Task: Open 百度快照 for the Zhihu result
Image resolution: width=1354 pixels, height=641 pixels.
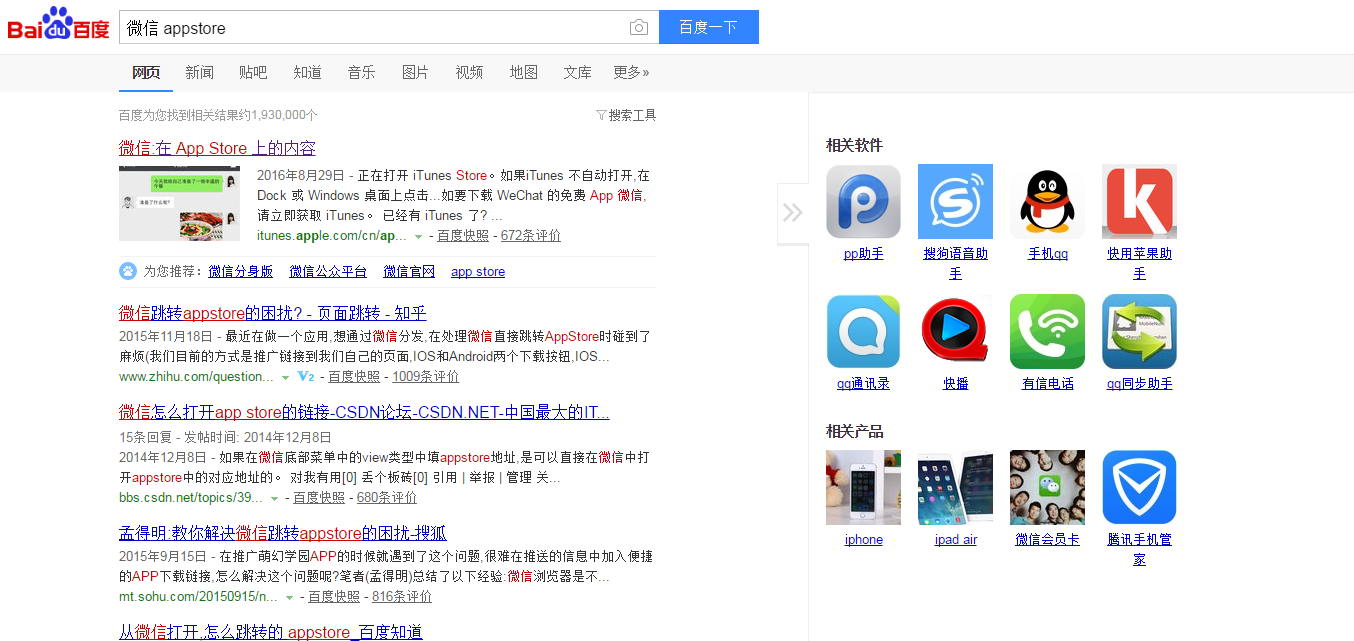Action: coord(354,377)
